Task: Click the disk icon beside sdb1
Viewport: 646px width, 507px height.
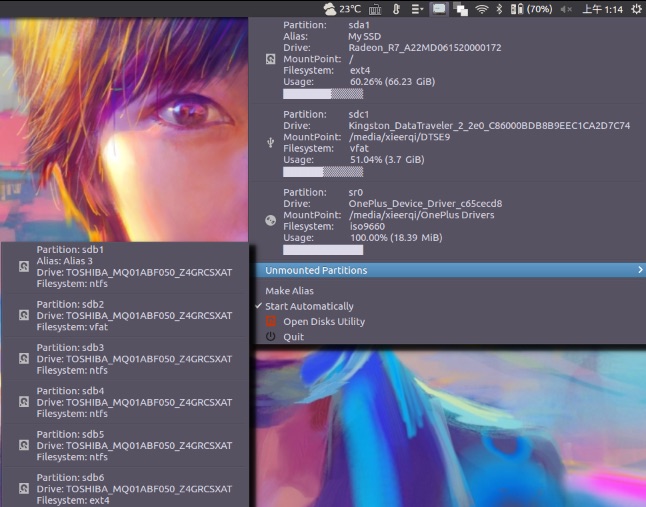Action: [x=24, y=266]
